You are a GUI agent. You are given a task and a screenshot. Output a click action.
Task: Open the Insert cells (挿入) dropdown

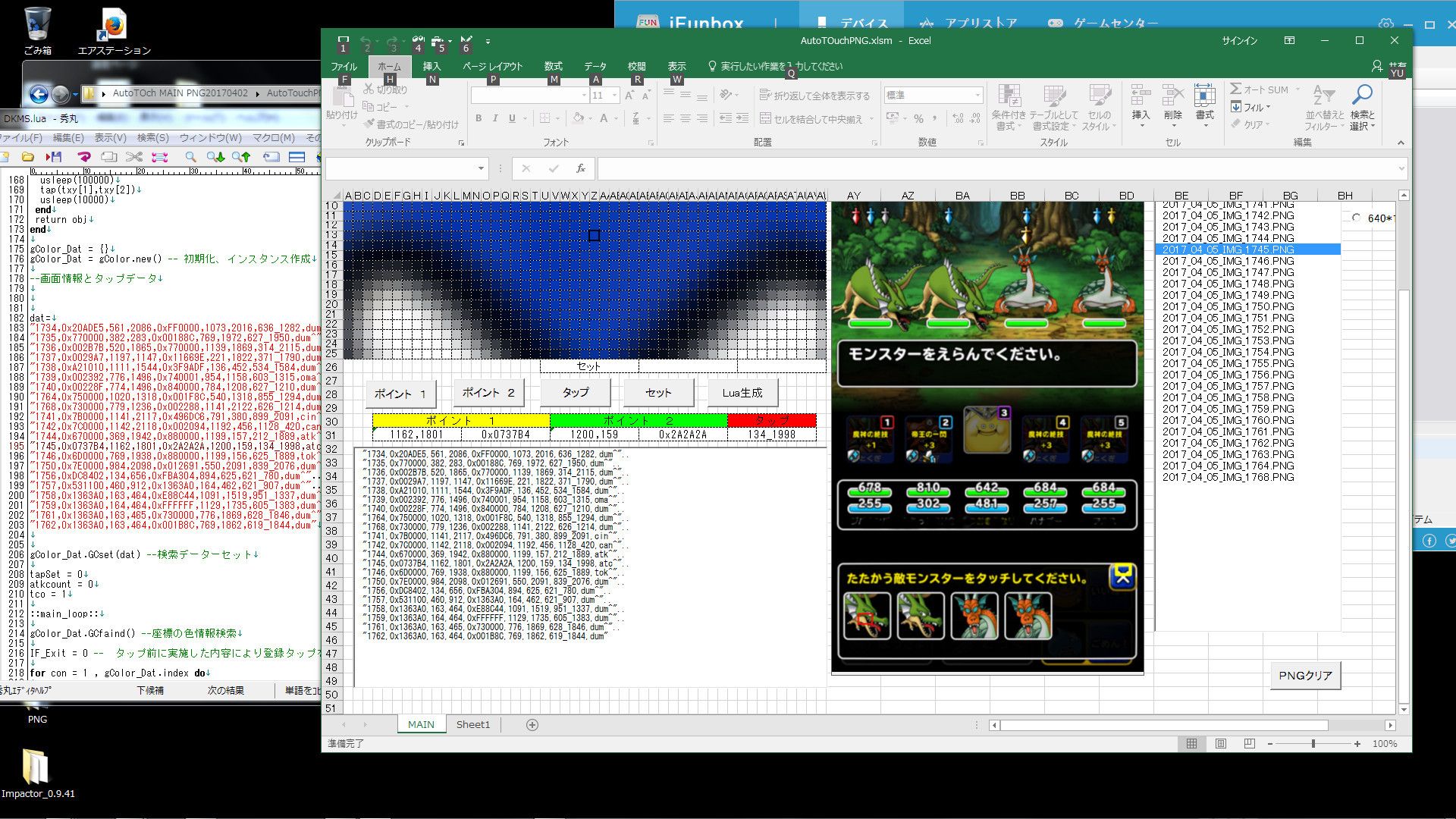pyautogui.click(x=1141, y=126)
